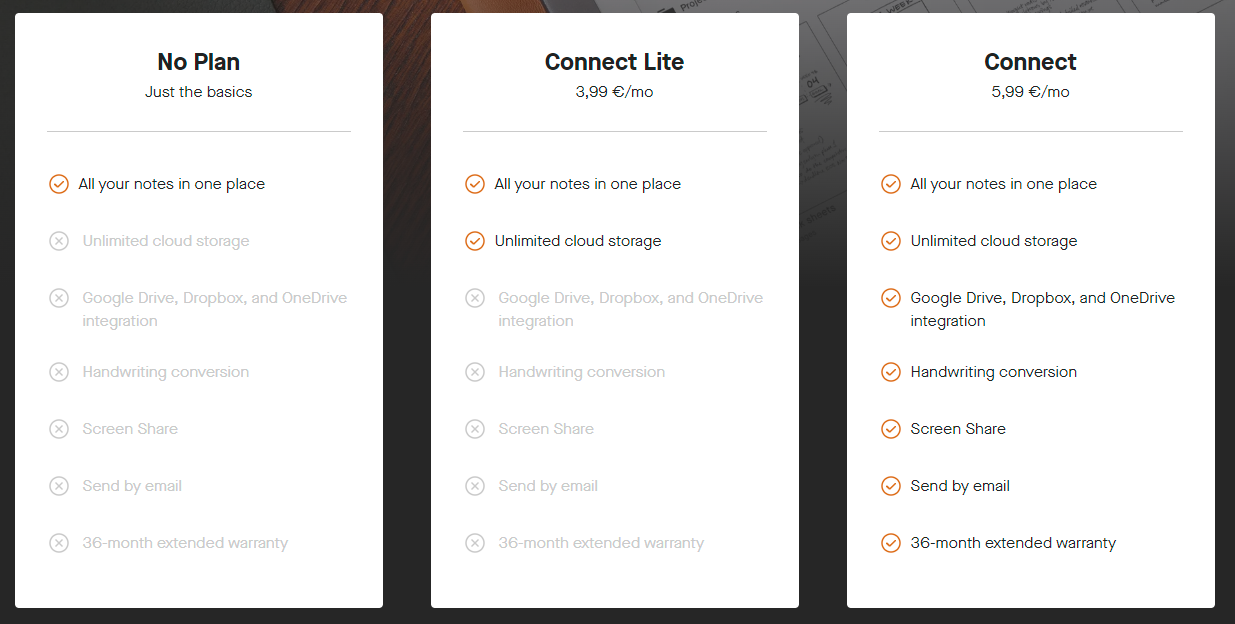This screenshot has width=1235, height=624.
Task: Click the 3,99 €/mo price text
Action: click(x=615, y=92)
